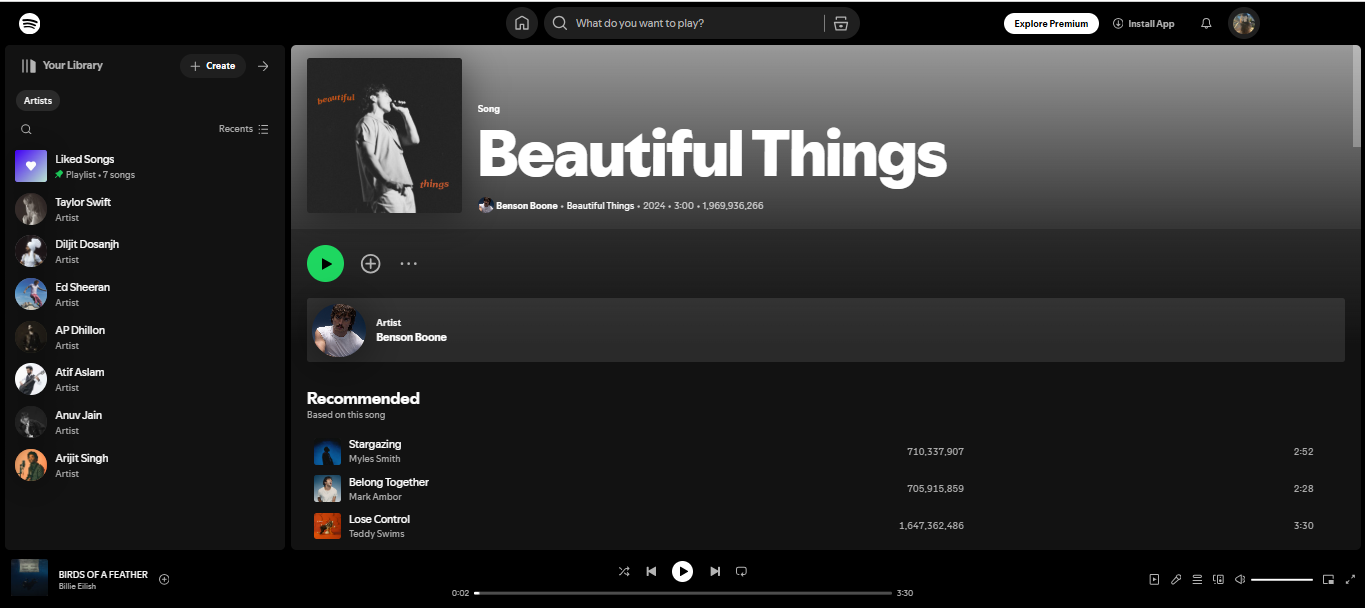Collapse Your Library panel
The width and height of the screenshot is (1365, 608).
click(62, 66)
